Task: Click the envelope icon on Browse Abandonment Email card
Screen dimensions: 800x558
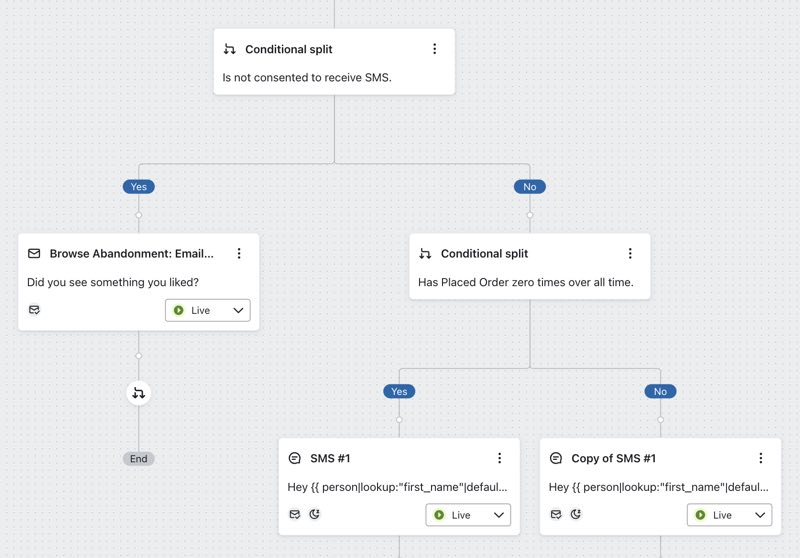Action: (34, 254)
